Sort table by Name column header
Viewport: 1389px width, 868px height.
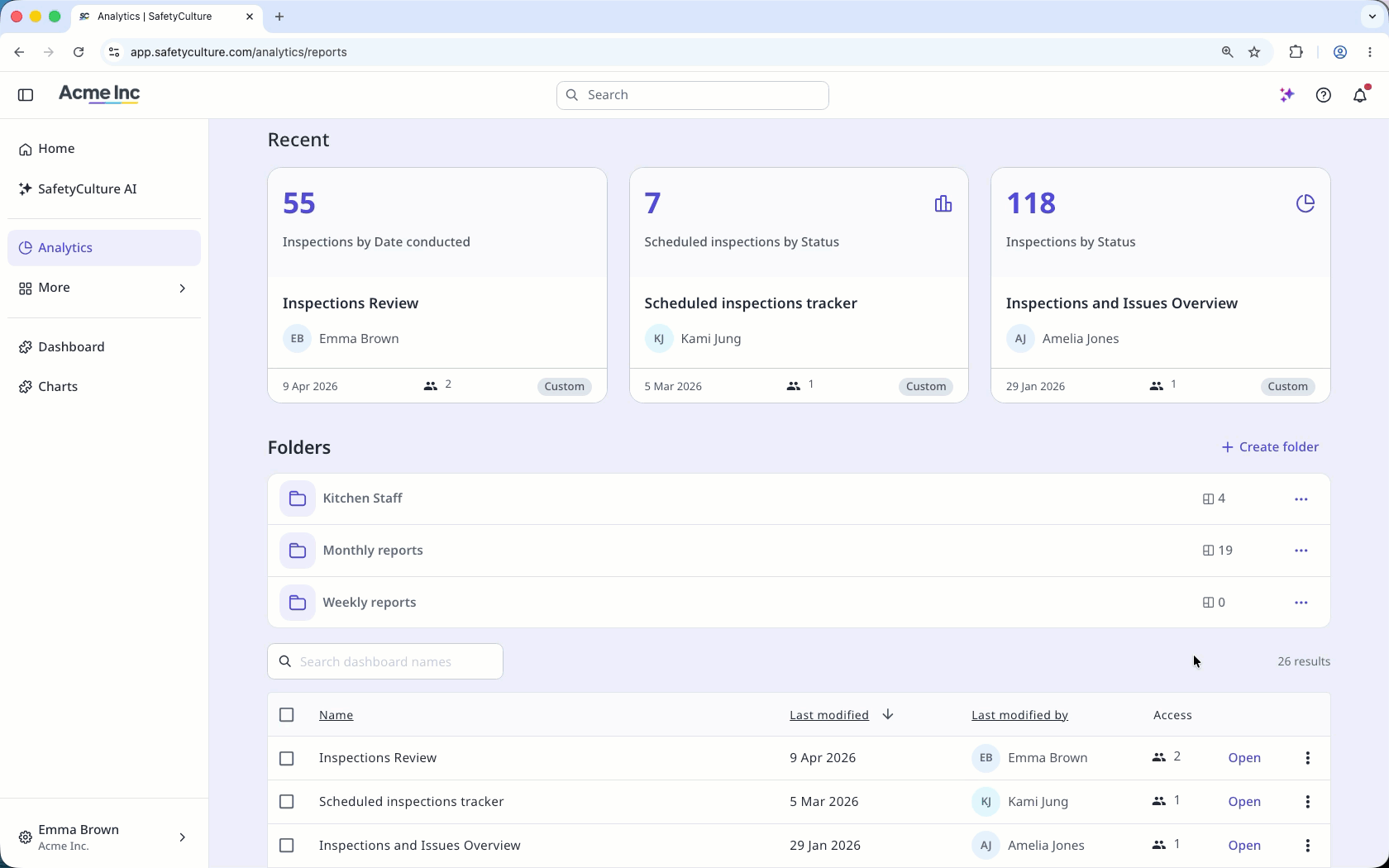point(336,715)
